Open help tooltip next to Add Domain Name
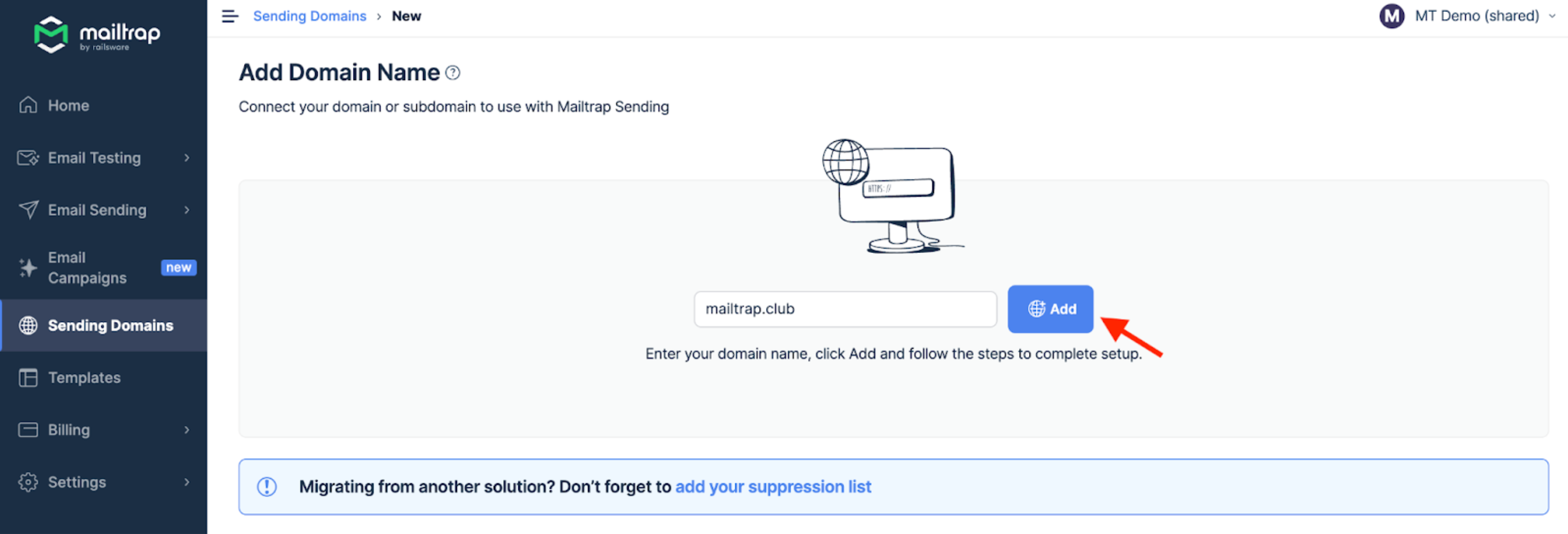The width and height of the screenshot is (1568, 534). (453, 73)
